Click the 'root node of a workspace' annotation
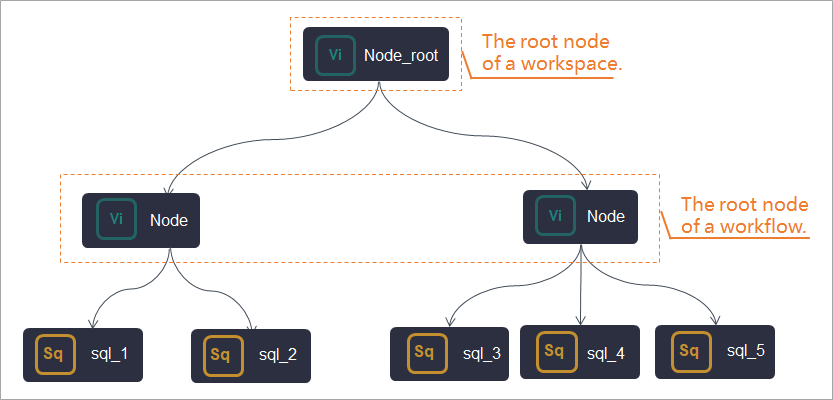 551,53
